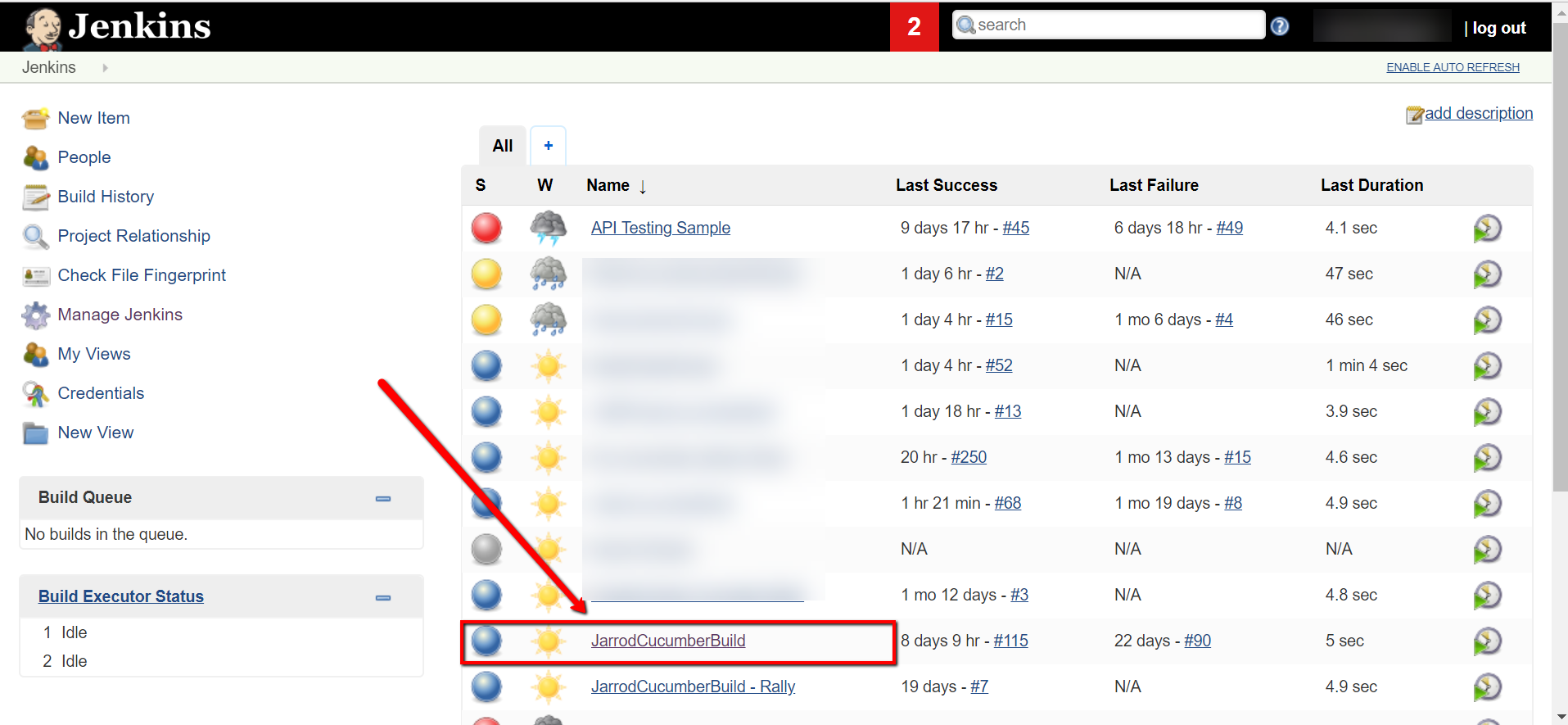
Task: Open successful build #250 link
Action: click(x=969, y=457)
